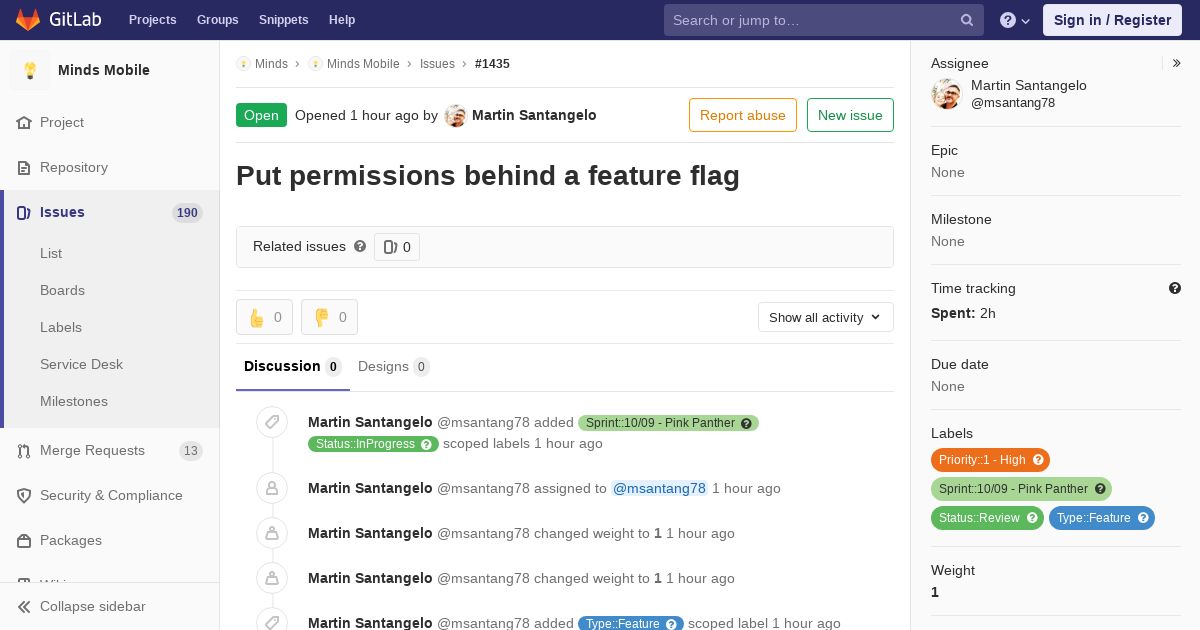Open the Show all activity dropdown
This screenshot has width=1200, height=630.
tap(826, 317)
